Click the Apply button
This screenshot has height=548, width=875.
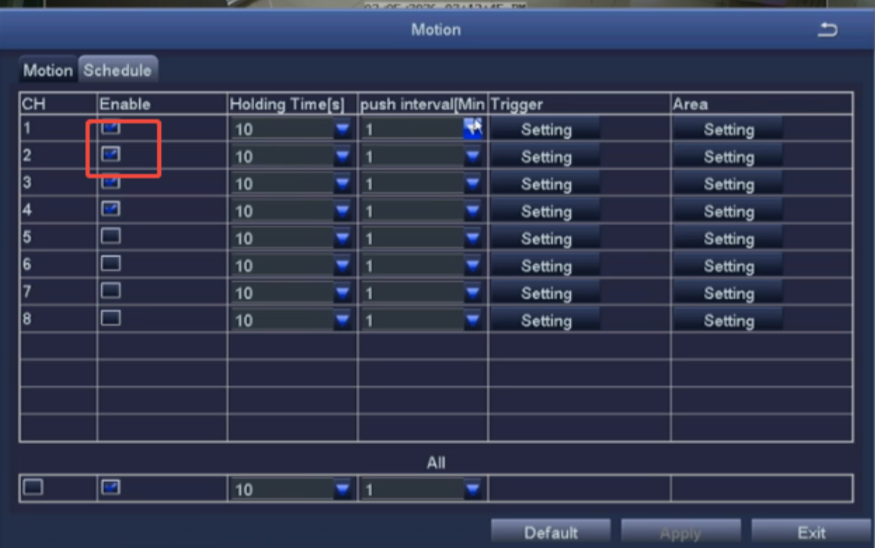680,533
